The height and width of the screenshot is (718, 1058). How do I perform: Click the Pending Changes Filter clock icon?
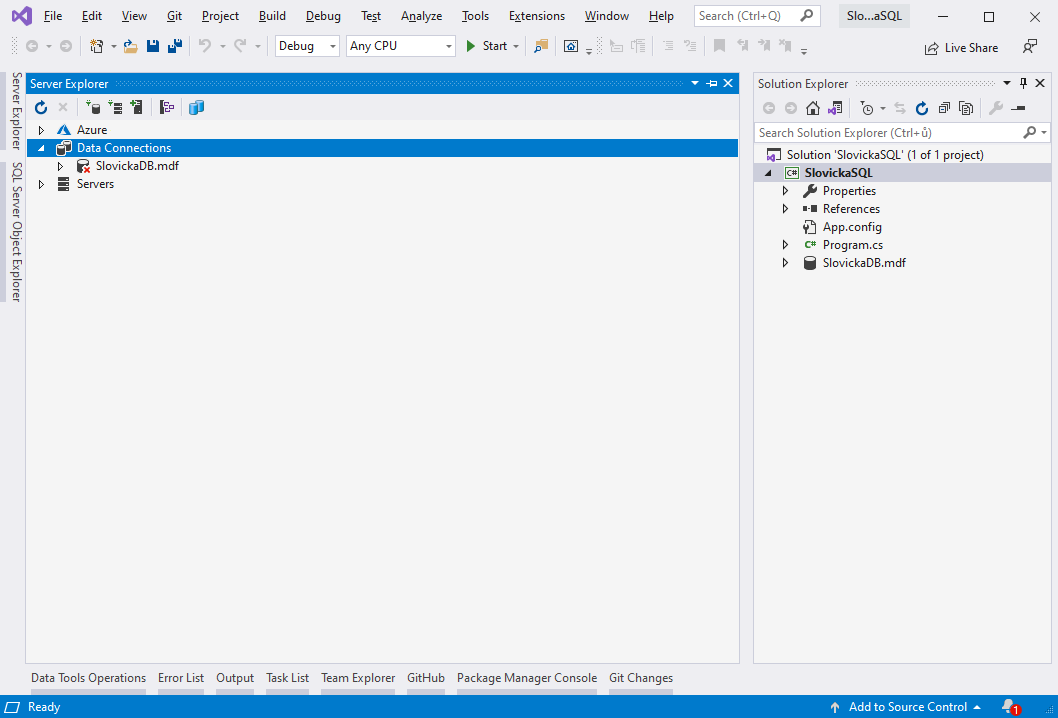point(867,108)
